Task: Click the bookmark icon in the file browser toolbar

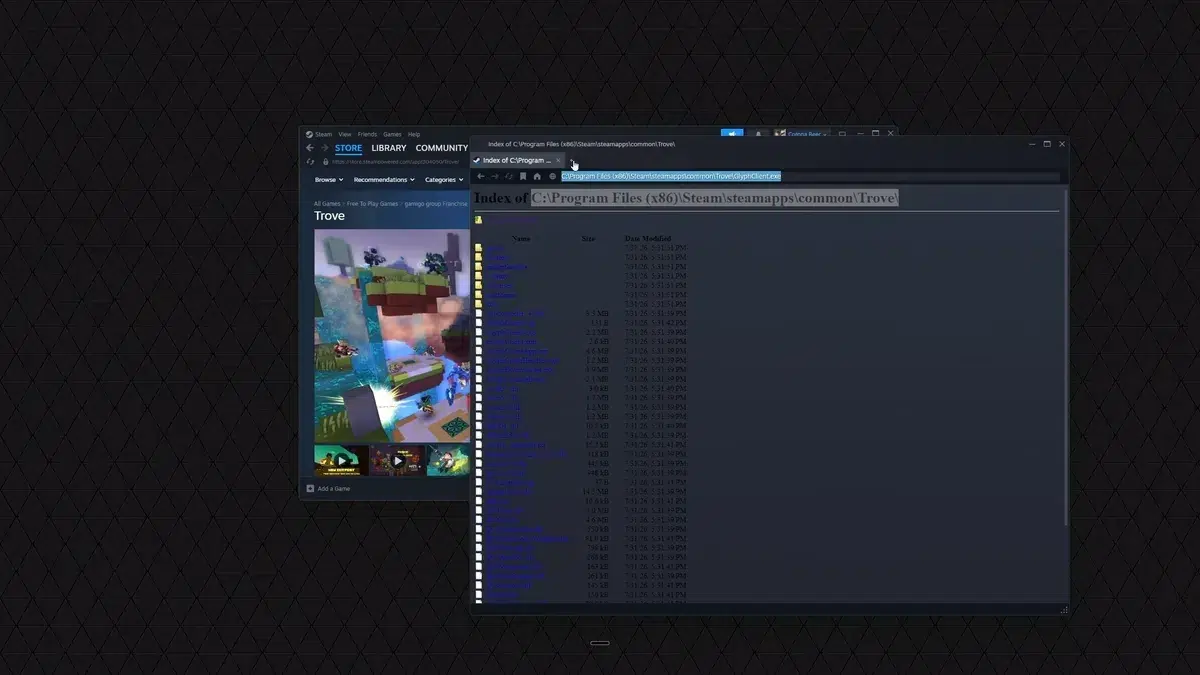Action: tap(523, 176)
